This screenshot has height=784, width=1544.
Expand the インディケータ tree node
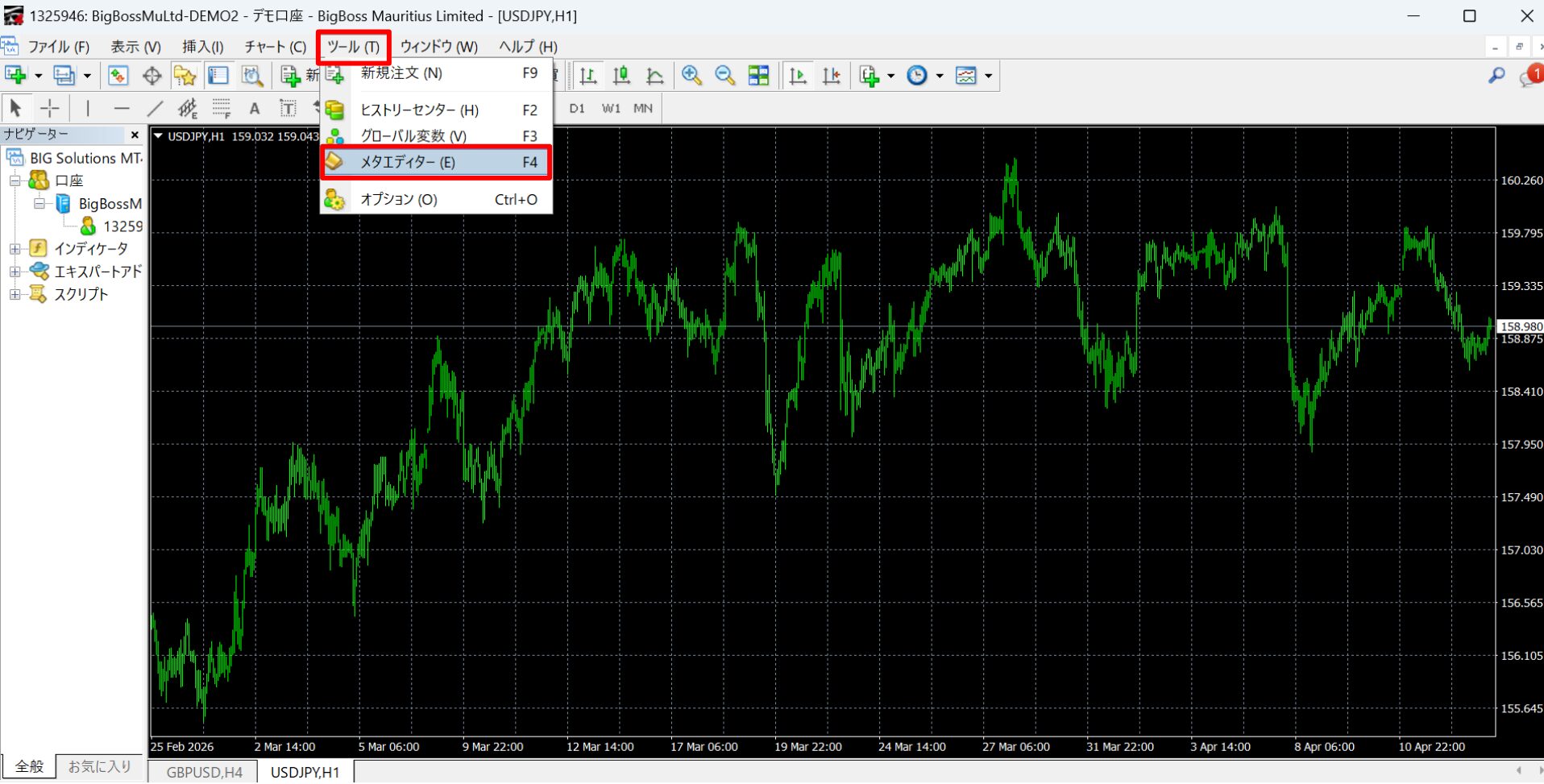[15, 249]
